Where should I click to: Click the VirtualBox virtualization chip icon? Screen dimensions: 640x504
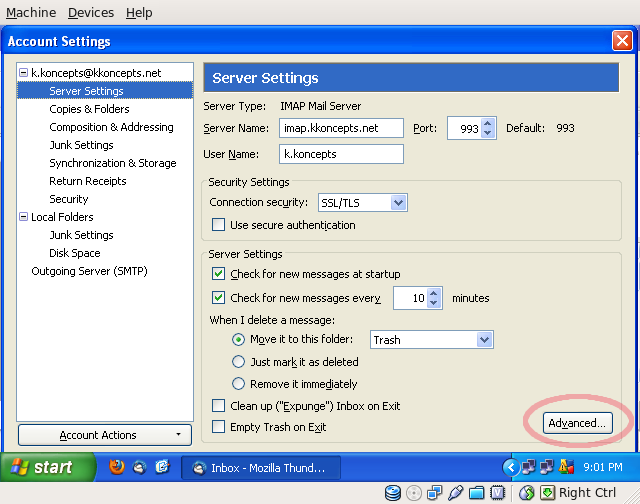pos(497,493)
